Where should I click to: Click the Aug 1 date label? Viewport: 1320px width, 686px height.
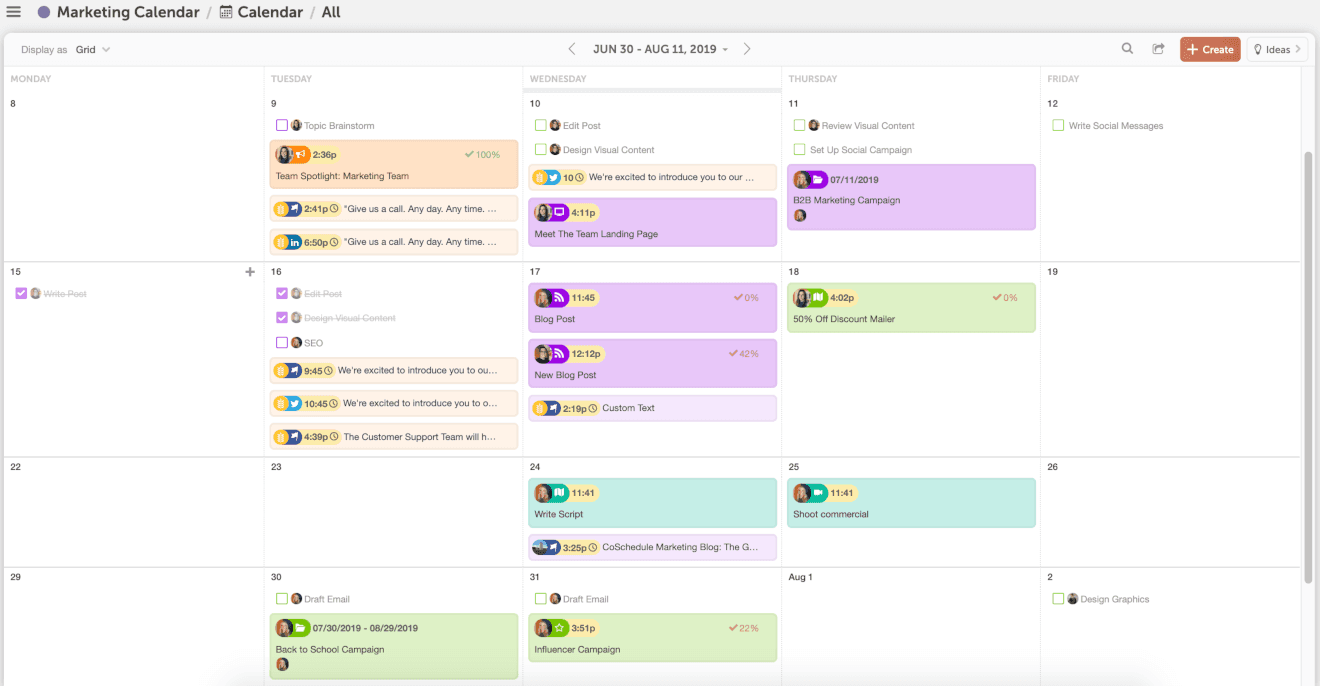pos(800,577)
